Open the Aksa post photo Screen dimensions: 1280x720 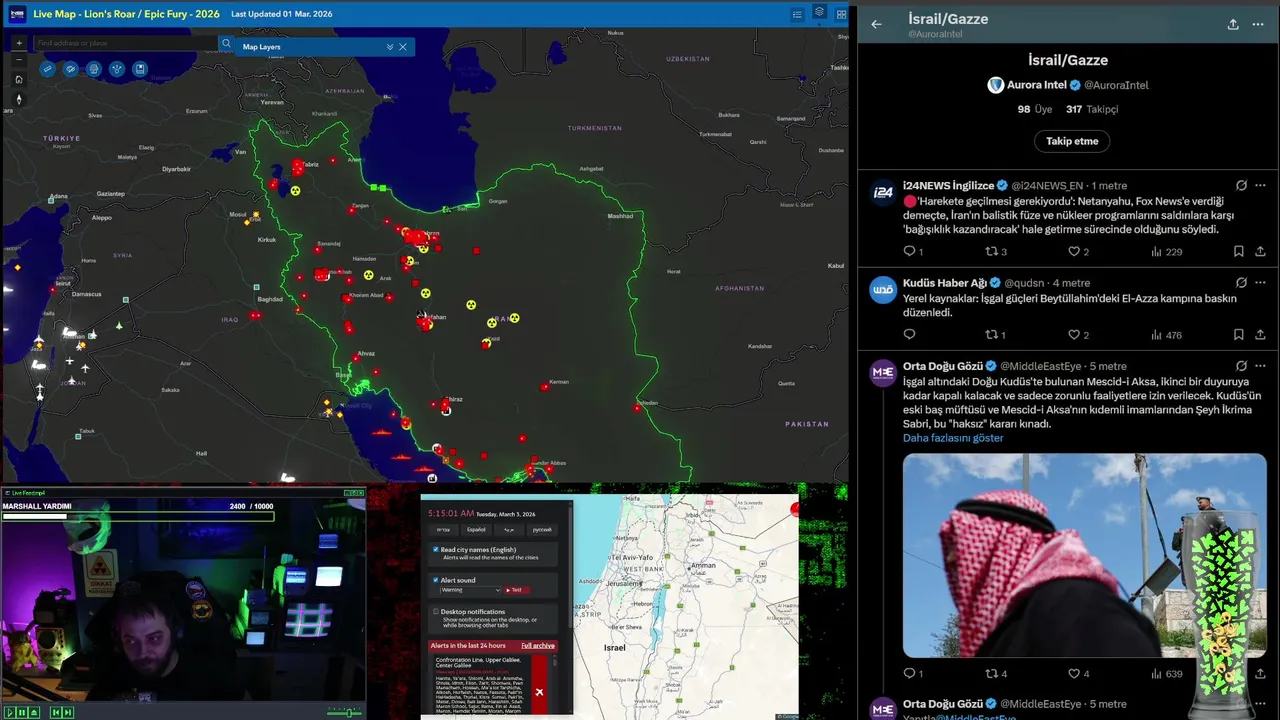[1084, 555]
